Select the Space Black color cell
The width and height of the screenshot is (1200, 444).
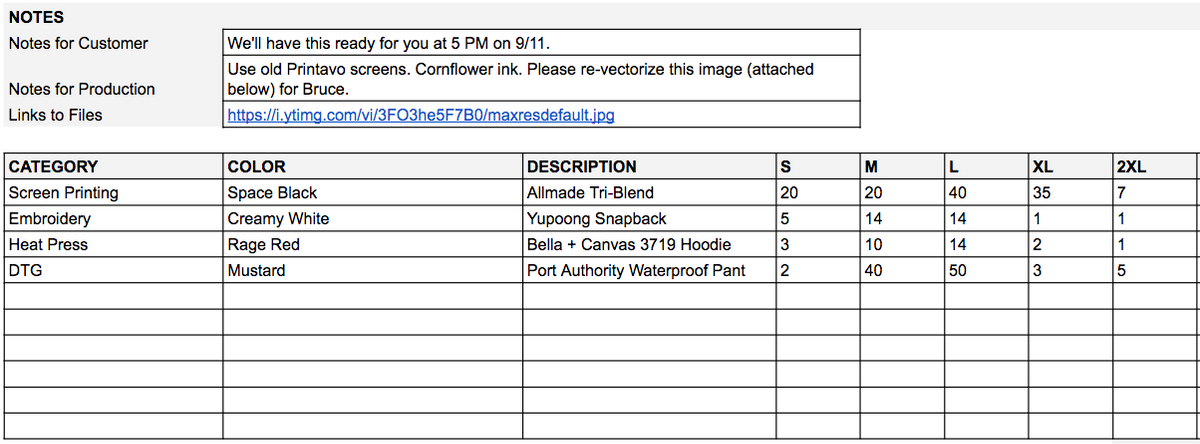tap(272, 193)
